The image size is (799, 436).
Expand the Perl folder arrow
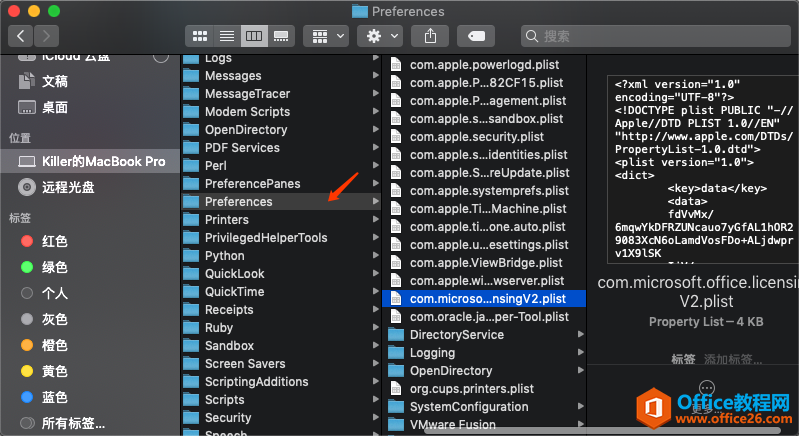click(x=376, y=165)
